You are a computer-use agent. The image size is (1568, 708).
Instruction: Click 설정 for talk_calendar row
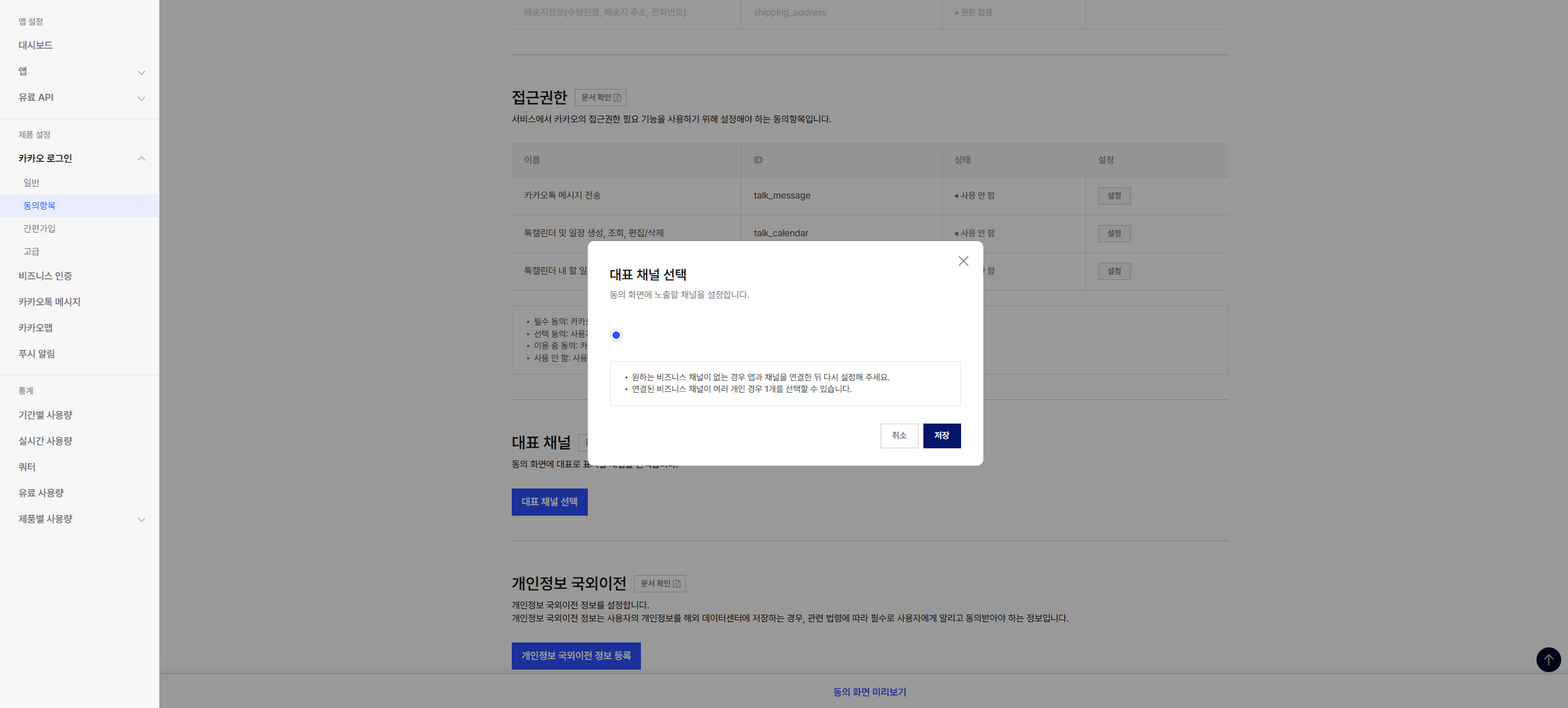(1114, 234)
